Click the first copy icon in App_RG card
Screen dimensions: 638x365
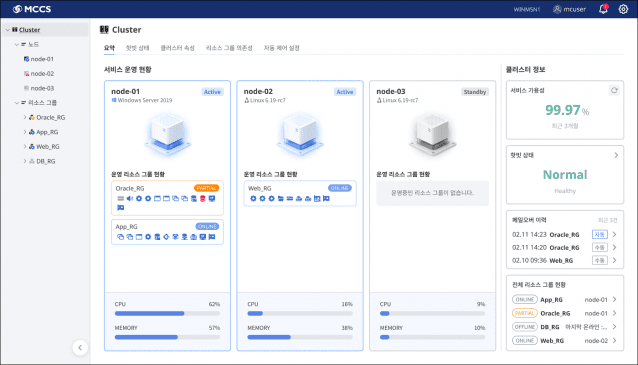tap(120, 237)
